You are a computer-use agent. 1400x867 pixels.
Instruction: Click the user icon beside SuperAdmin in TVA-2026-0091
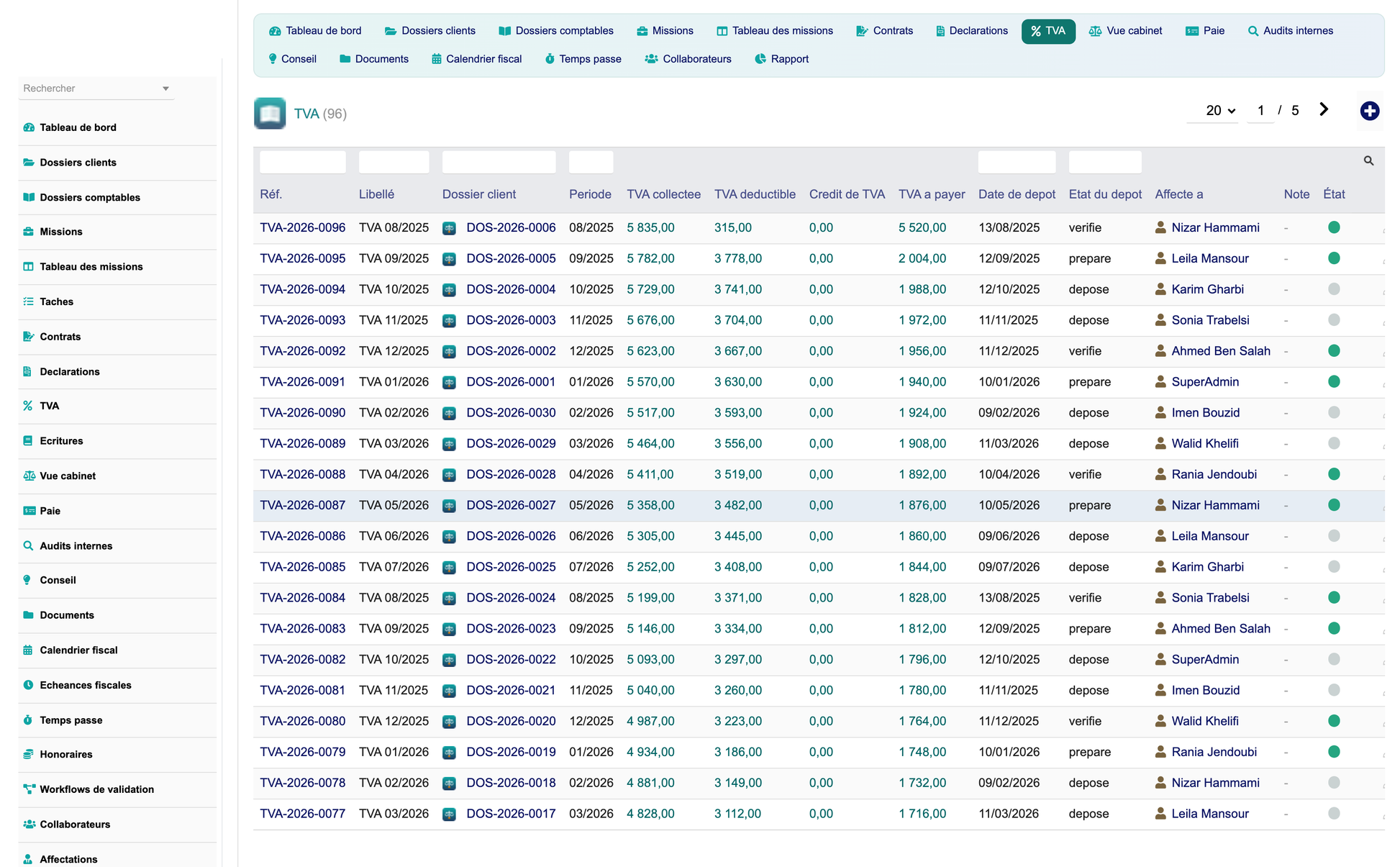click(1160, 381)
